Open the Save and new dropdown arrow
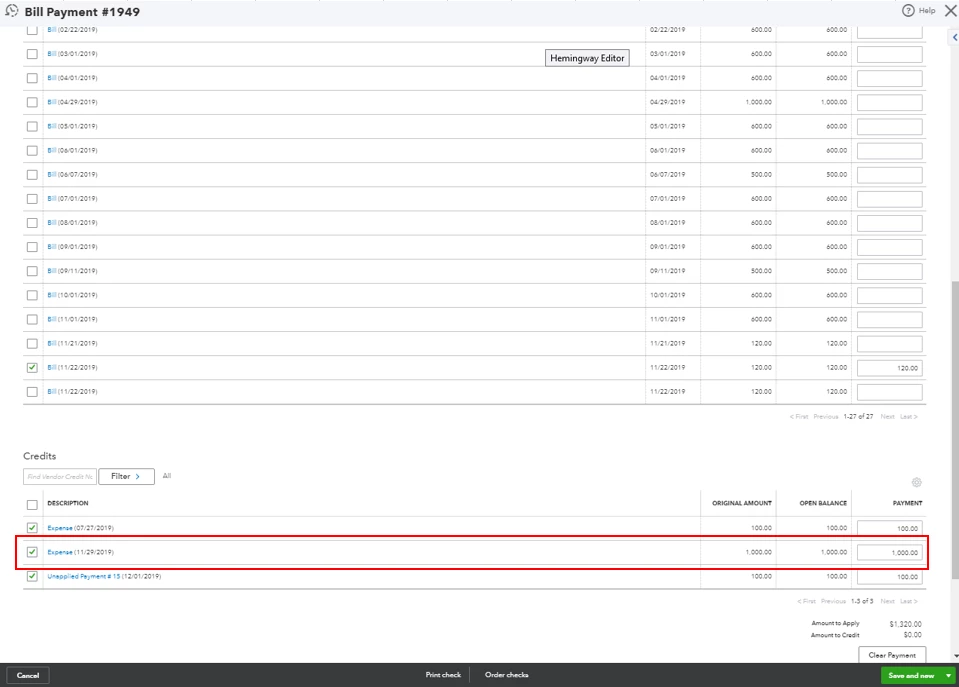Viewport: 959px width, 687px height. [949, 675]
